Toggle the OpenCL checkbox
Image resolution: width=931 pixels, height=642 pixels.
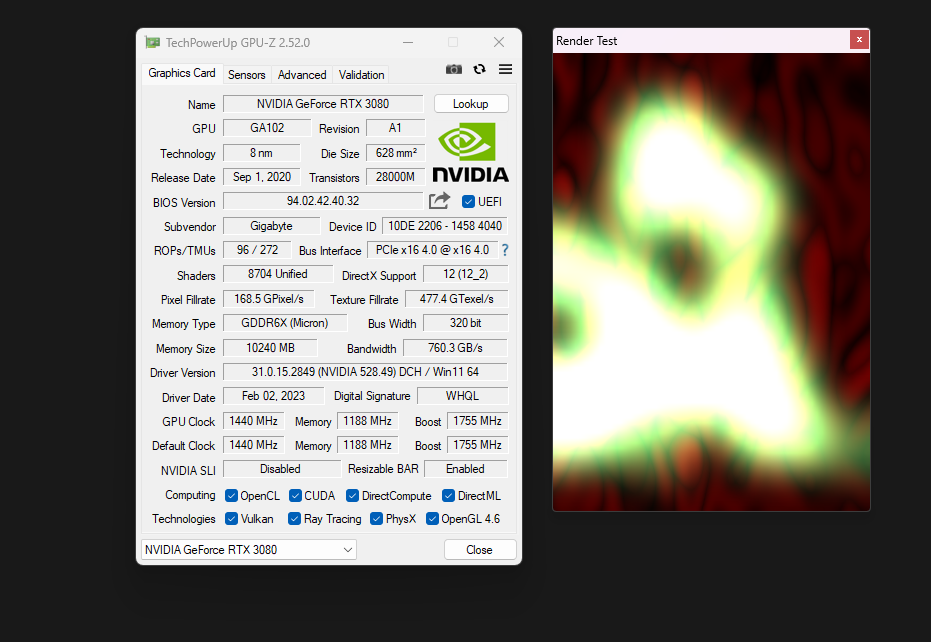232,495
